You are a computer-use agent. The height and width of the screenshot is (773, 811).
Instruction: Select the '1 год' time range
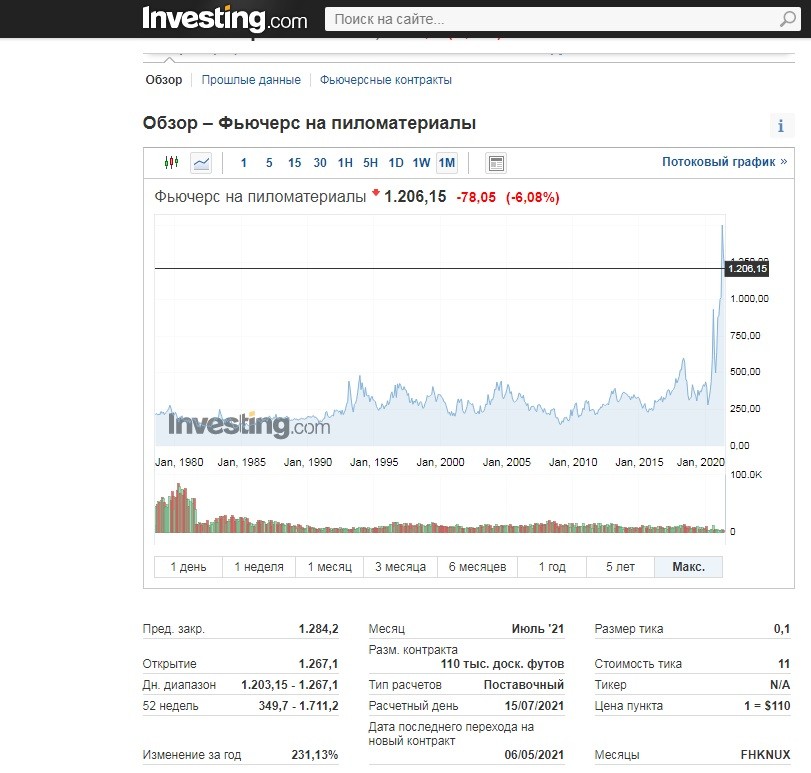552,567
